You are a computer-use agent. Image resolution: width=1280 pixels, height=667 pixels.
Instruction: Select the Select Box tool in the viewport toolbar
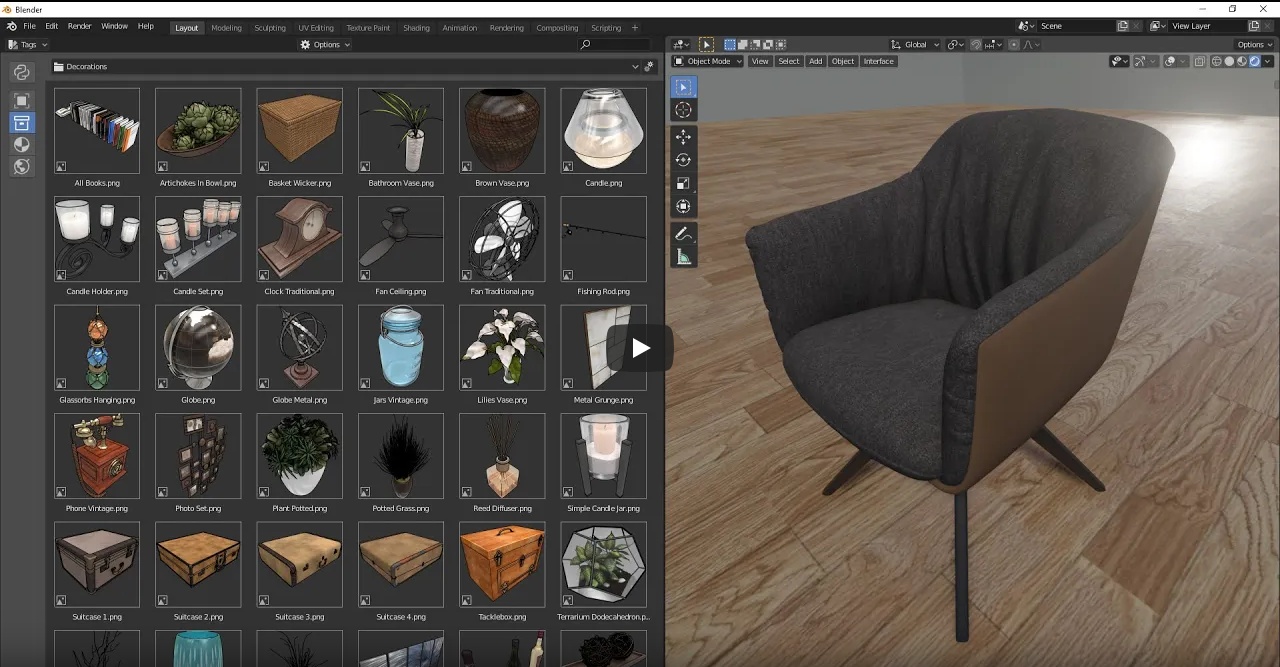(x=683, y=87)
